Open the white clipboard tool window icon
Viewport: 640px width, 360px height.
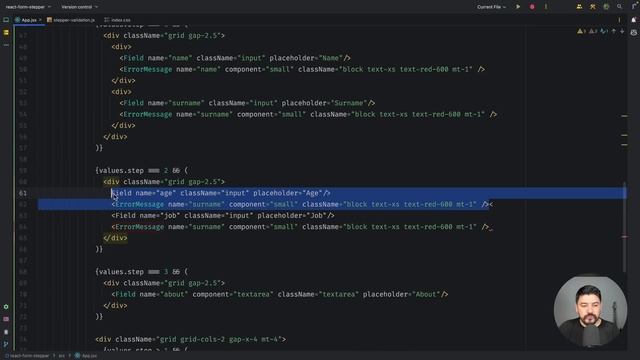[x=6, y=332]
